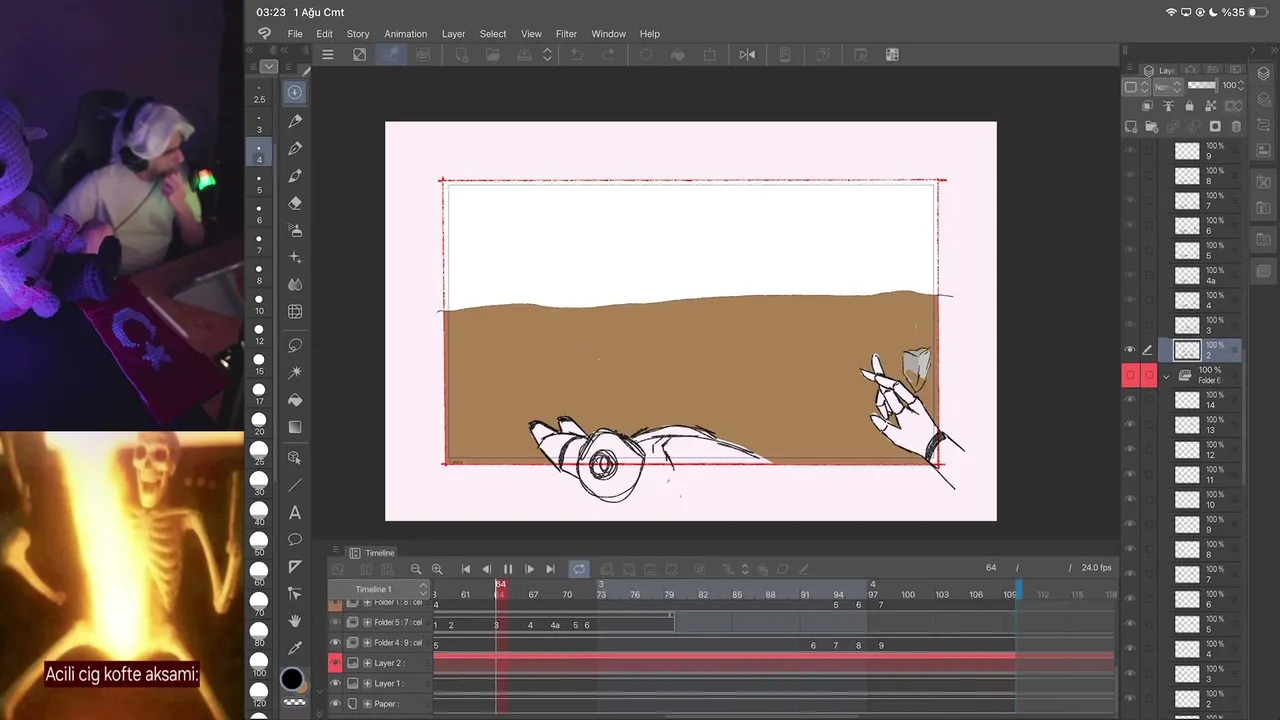Select the Text tool (A icon)
Screen dimensions: 1280x720
pyautogui.click(x=295, y=513)
